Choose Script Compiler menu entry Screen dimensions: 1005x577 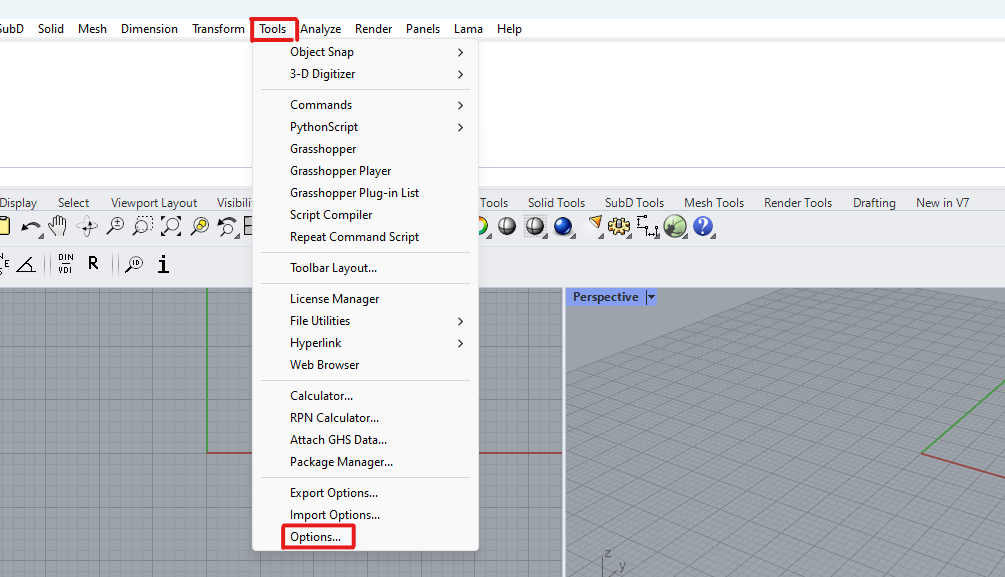(x=331, y=215)
